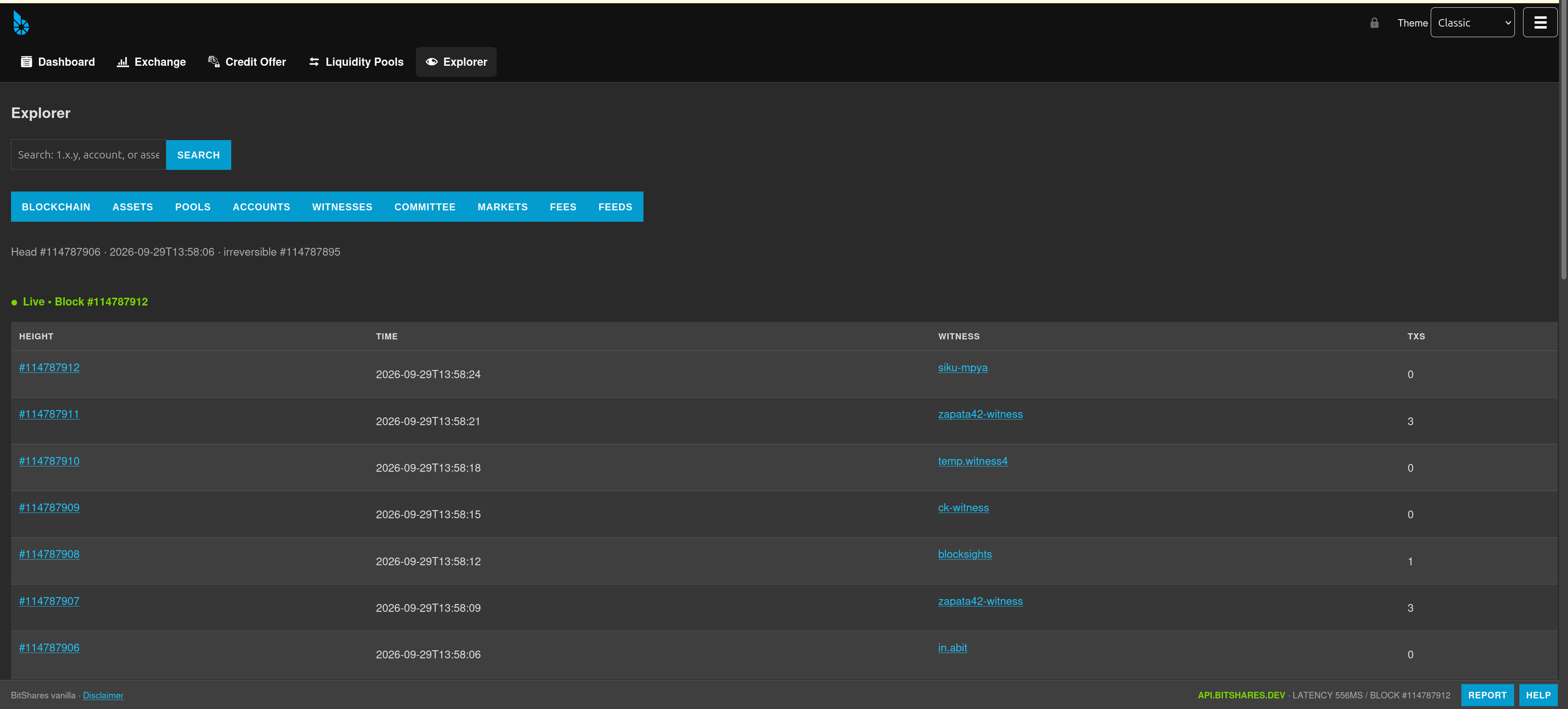The image size is (1568, 709).
Task: Switch to the COMMITTEE tab
Action: click(x=425, y=207)
